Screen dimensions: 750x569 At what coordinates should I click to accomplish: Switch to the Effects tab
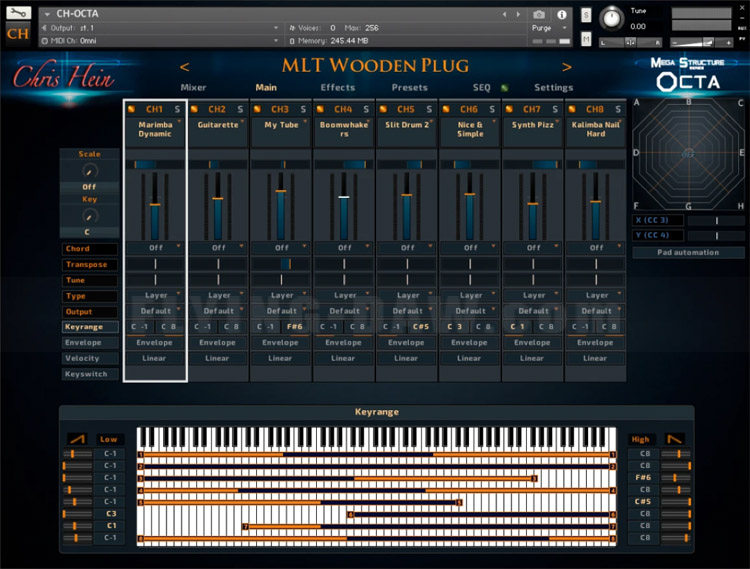[x=338, y=88]
